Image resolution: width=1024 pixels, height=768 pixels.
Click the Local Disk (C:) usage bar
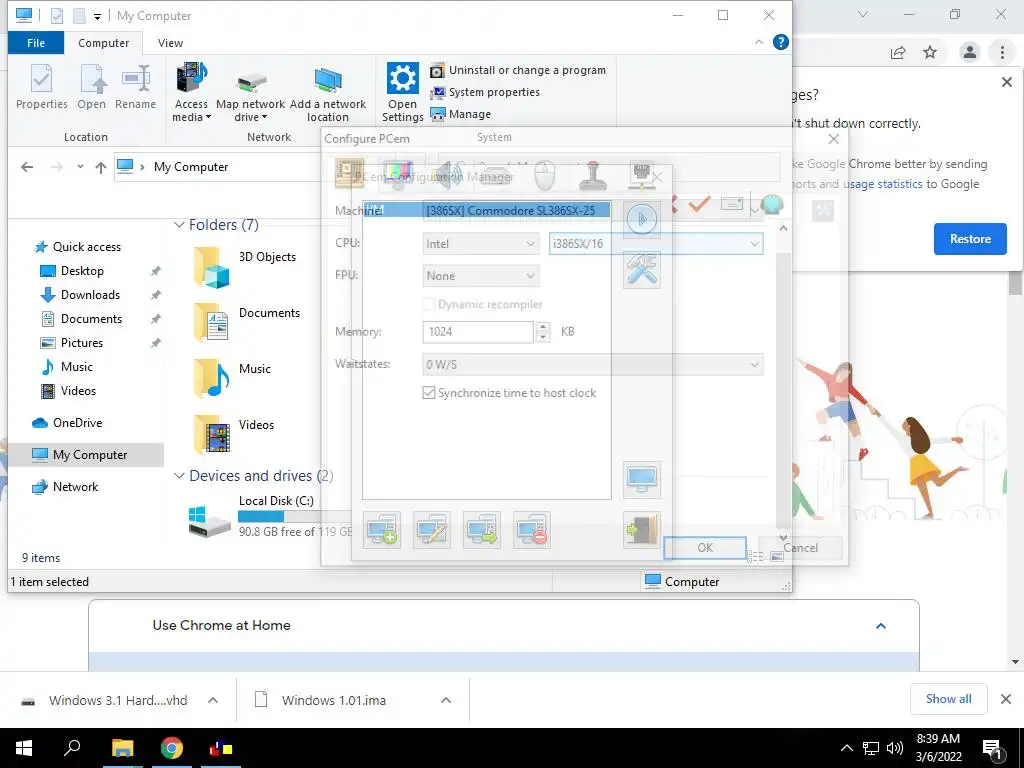(x=295, y=517)
